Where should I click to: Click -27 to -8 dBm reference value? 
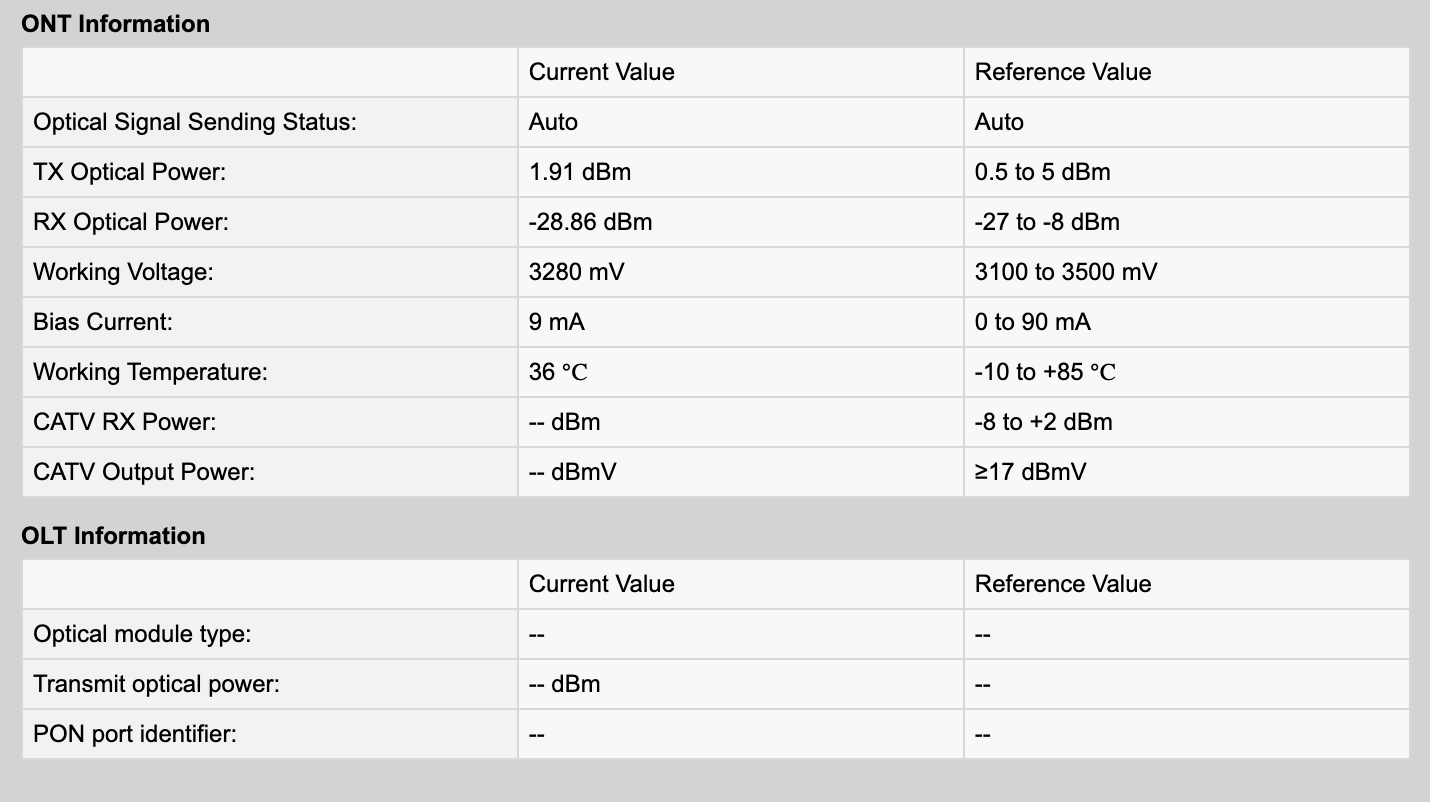pyautogui.click(x=1047, y=222)
